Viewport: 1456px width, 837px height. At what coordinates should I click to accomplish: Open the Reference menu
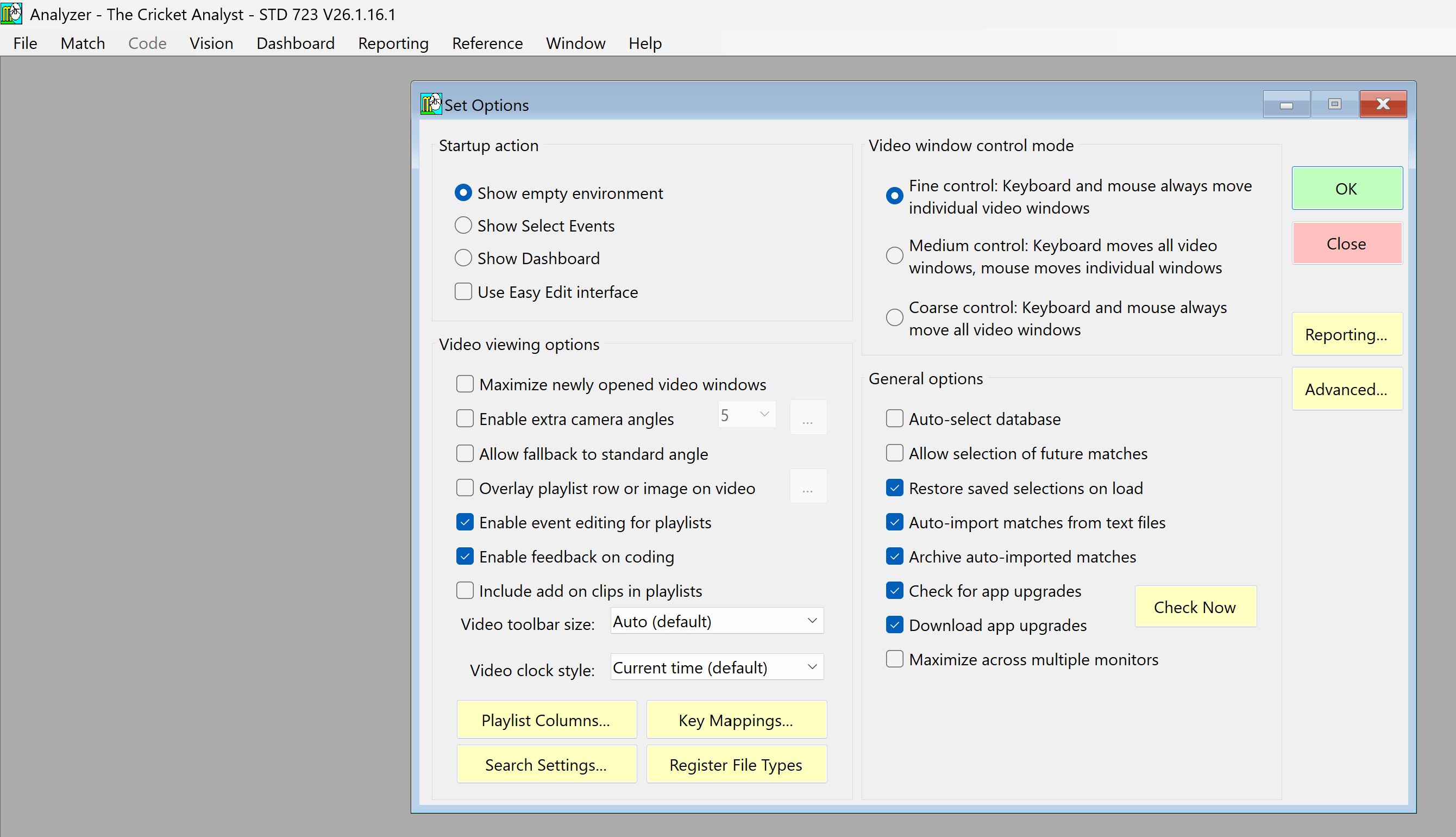click(487, 43)
